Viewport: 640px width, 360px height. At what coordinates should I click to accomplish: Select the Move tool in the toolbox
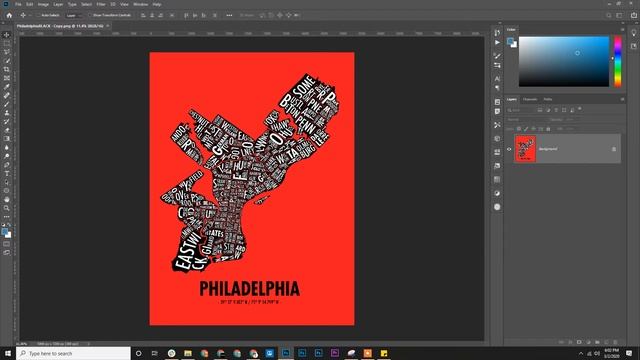tap(7, 35)
